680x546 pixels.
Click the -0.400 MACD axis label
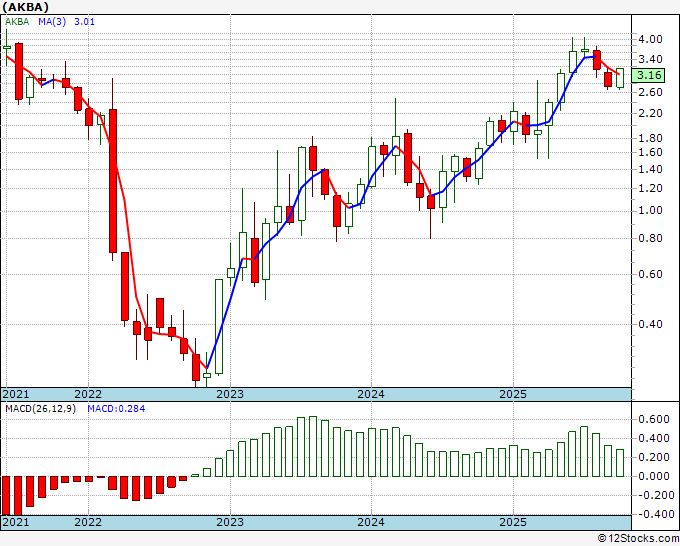(654, 514)
